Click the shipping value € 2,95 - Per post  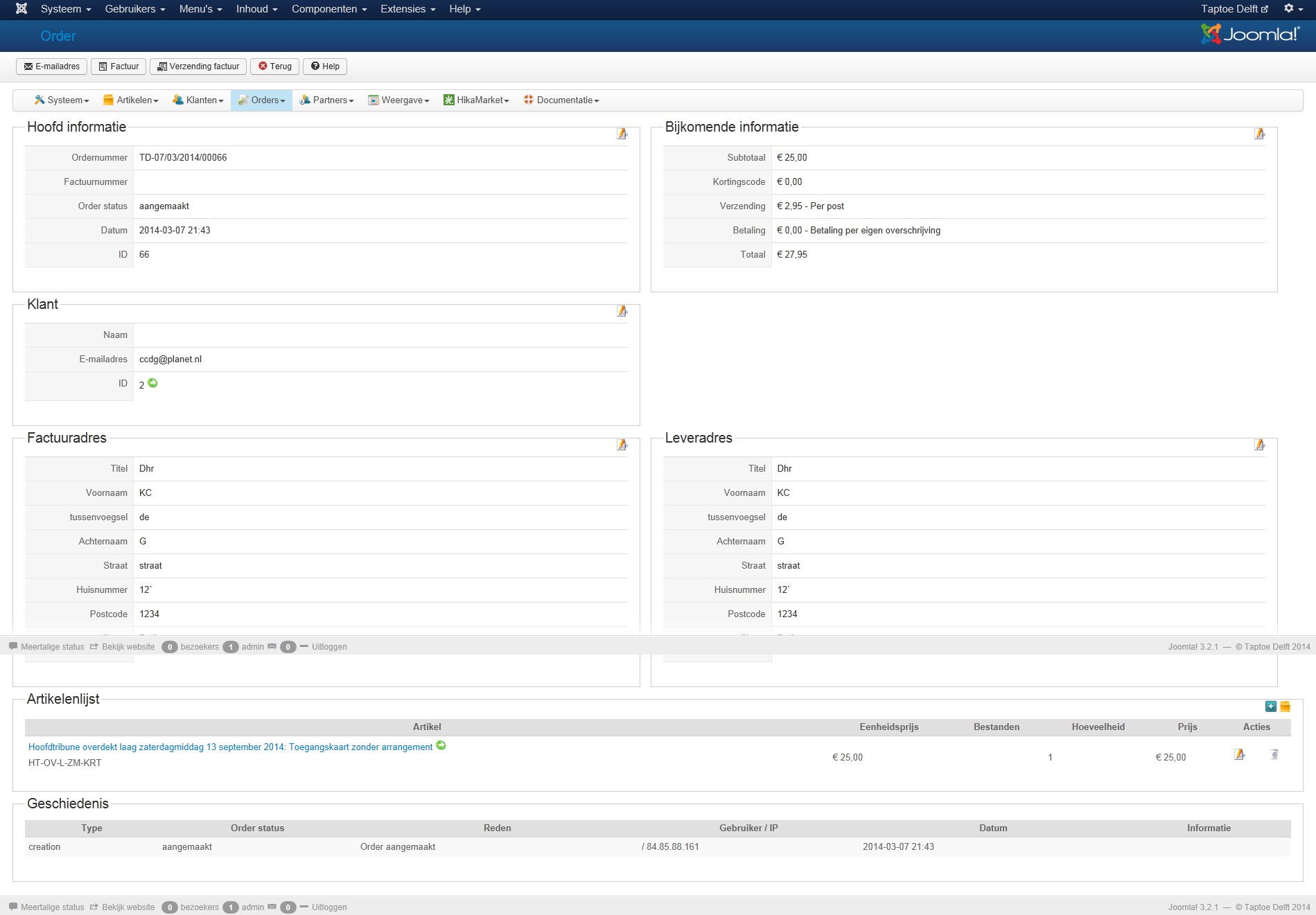pos(811,206)
